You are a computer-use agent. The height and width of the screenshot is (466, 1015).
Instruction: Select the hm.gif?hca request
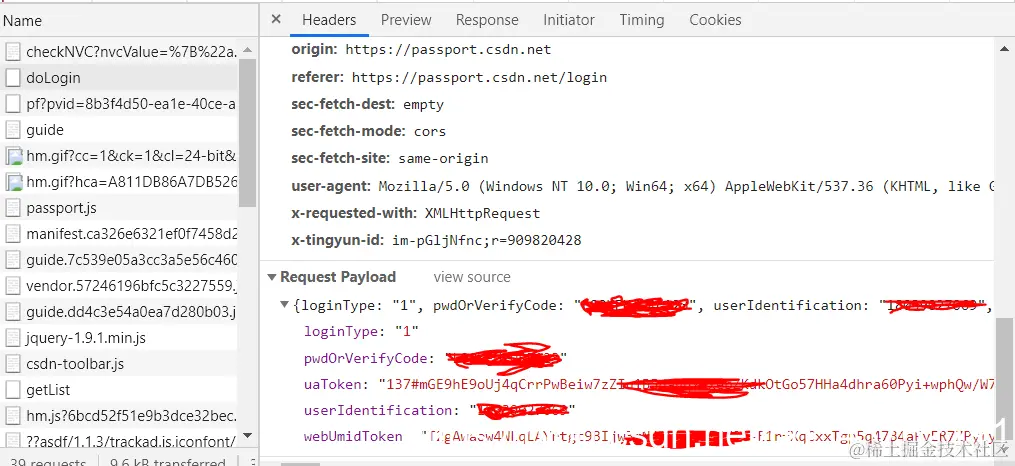(x=120, y=182)
